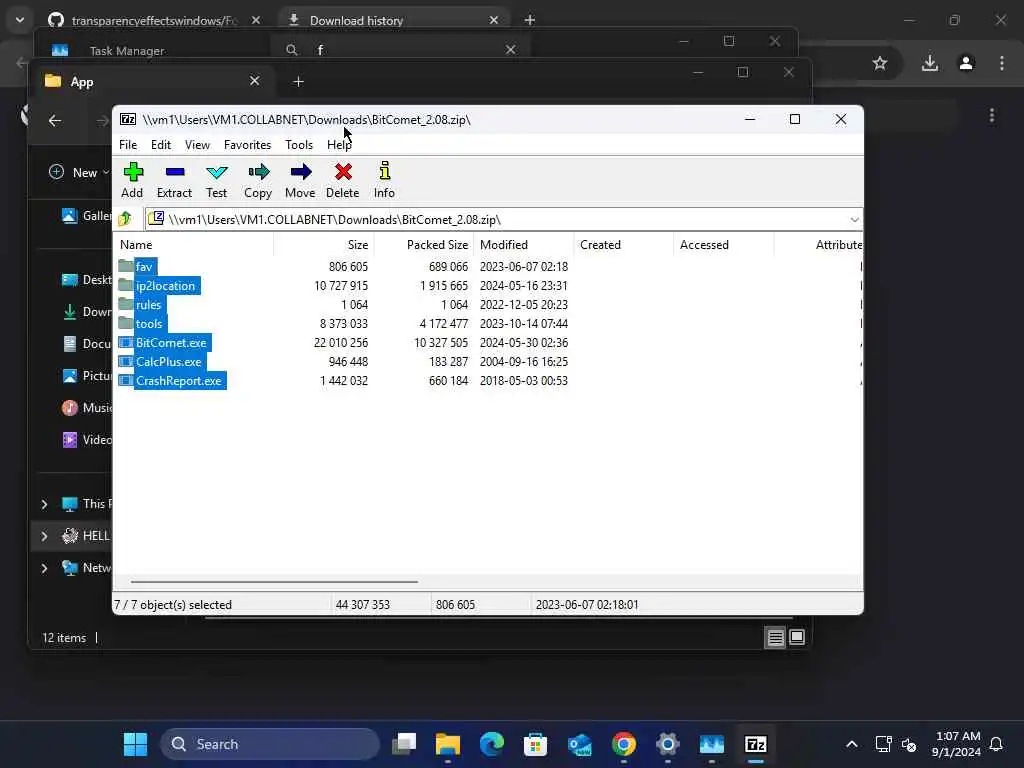Show hidden system tray icons
Image resolution: width=1024 pixels, height=768 pixels.
coord(852,744)
